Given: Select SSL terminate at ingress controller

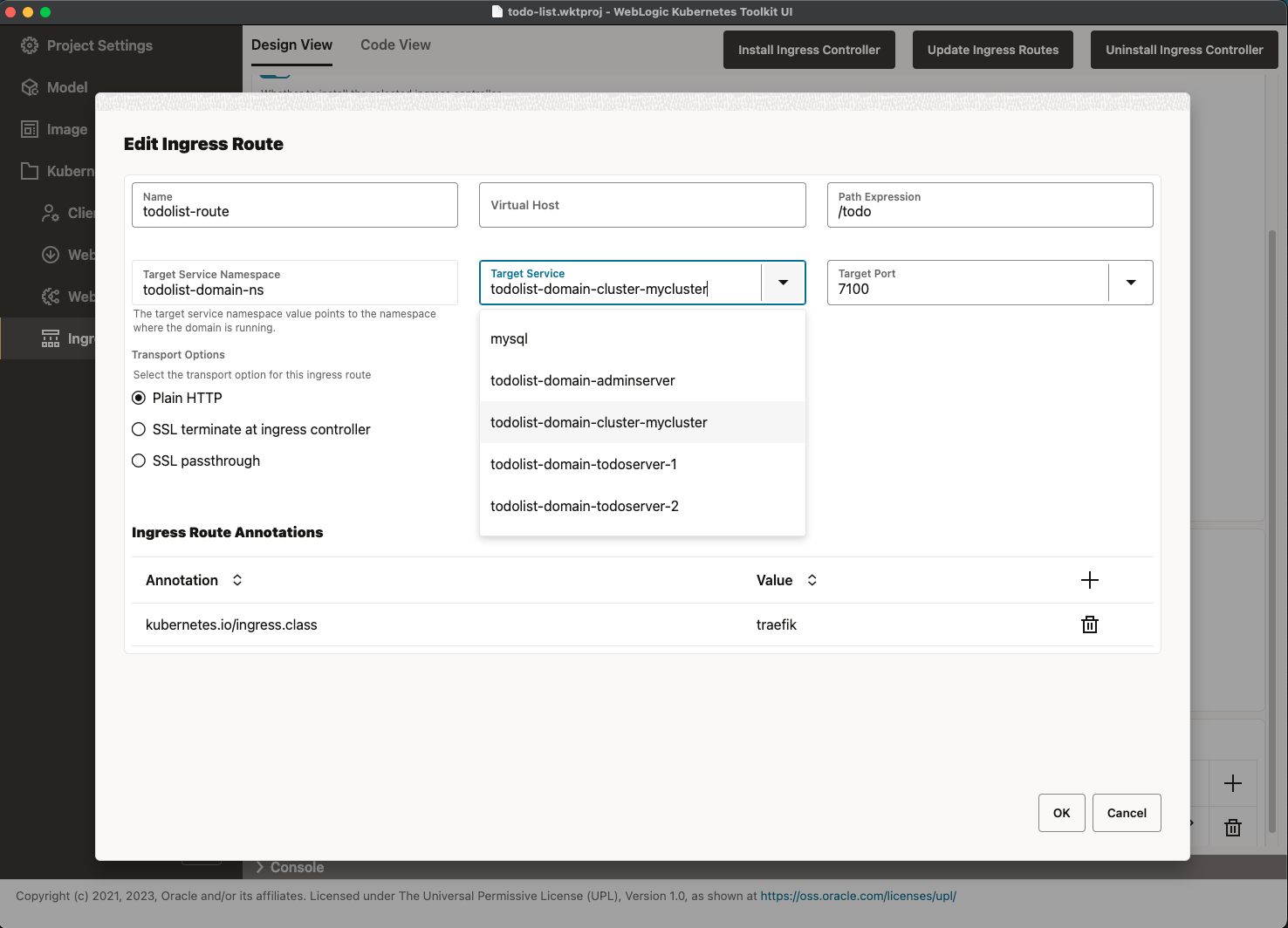Looking at the screenshot, I should pos(139,429).
